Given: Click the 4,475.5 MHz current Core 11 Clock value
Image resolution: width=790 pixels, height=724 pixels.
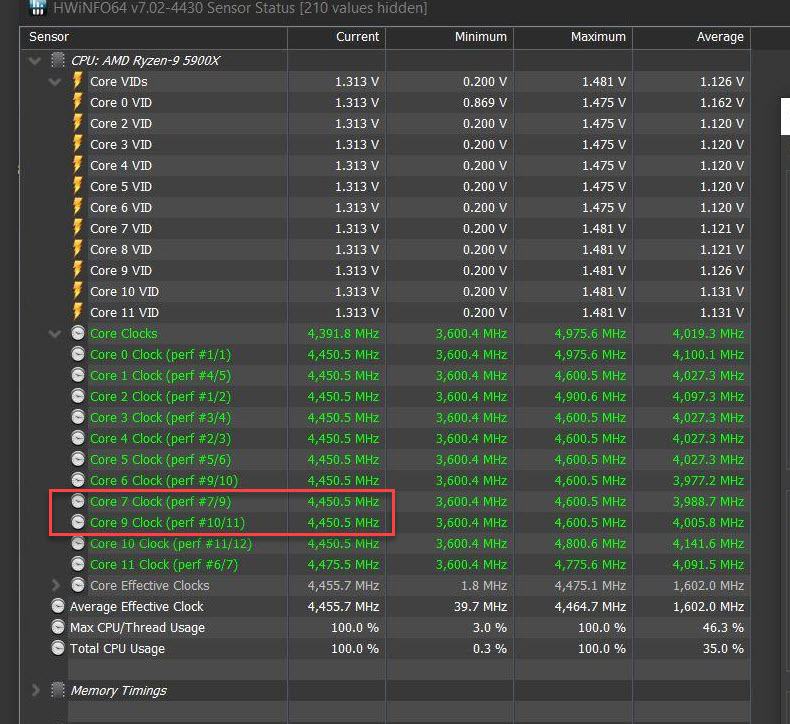Looking at the screenshot, I should click(343, 565).
